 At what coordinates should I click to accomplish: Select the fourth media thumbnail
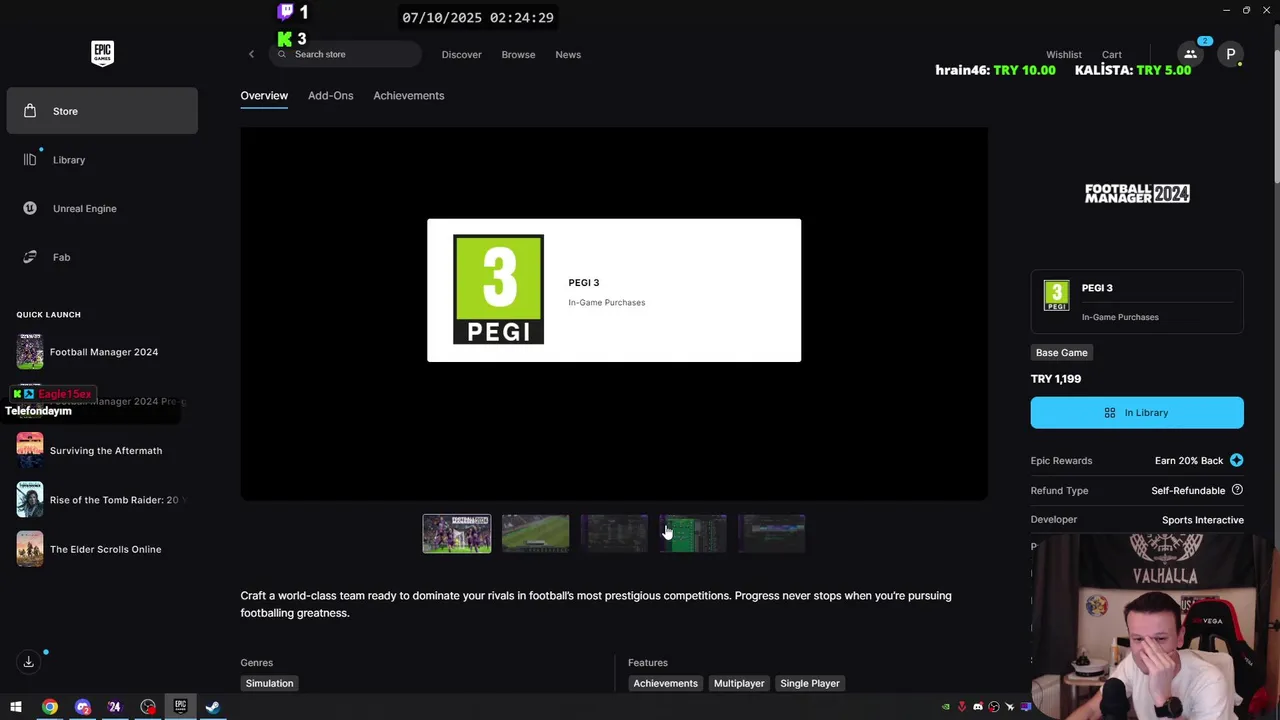pyautogui.click(x=693, y=534)
